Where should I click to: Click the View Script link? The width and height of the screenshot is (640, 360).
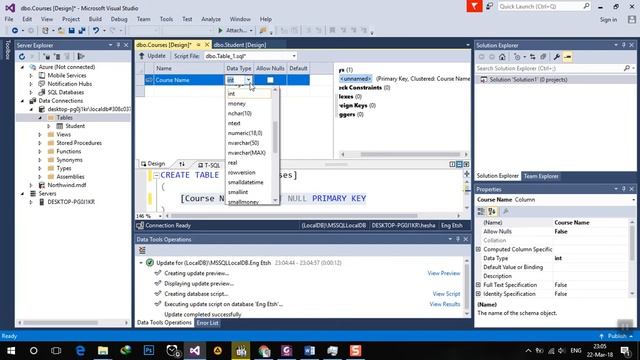[446, 294]
